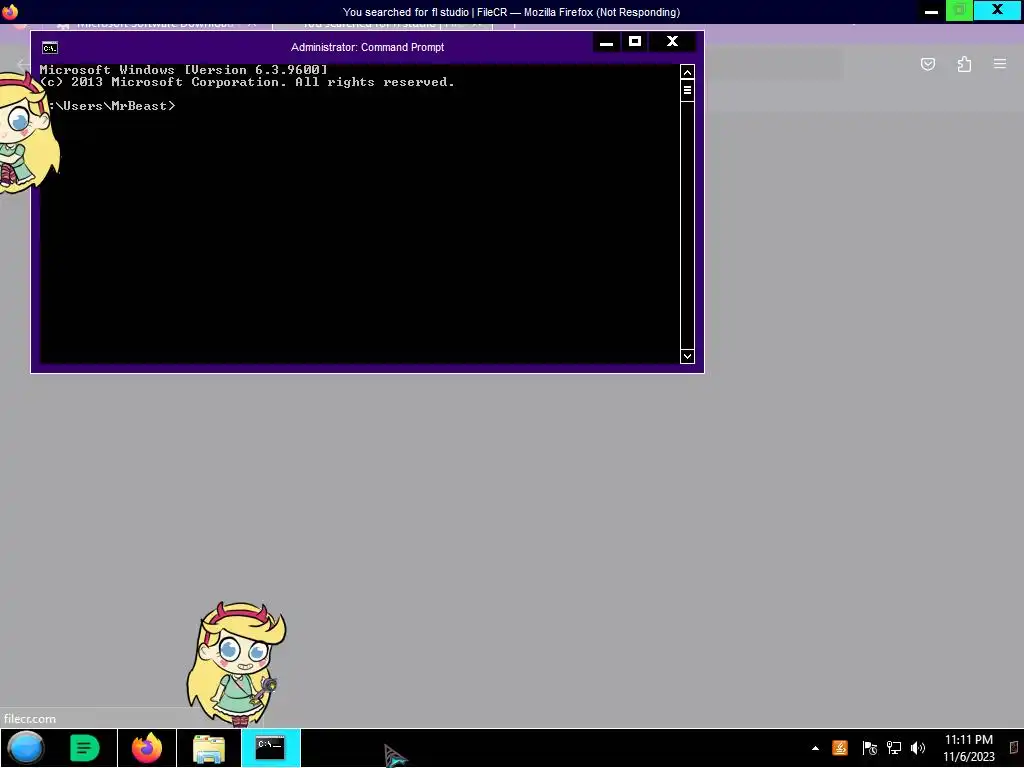Click the "Administrator: Command Prompt" title text
Screen dimensions: 1024x768
click(x=368, y=48)
